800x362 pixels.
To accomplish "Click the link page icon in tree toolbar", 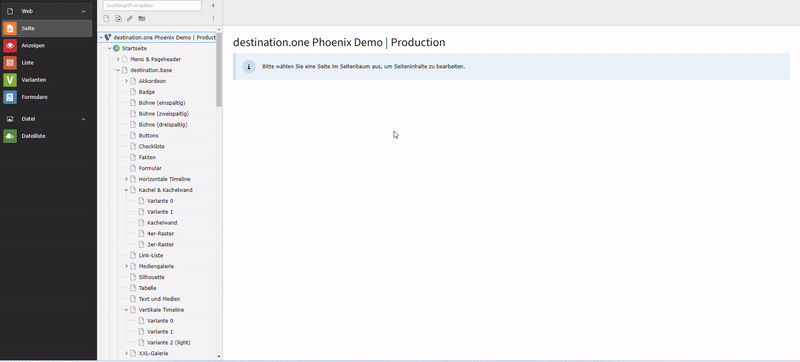I will tap(130, 19).
